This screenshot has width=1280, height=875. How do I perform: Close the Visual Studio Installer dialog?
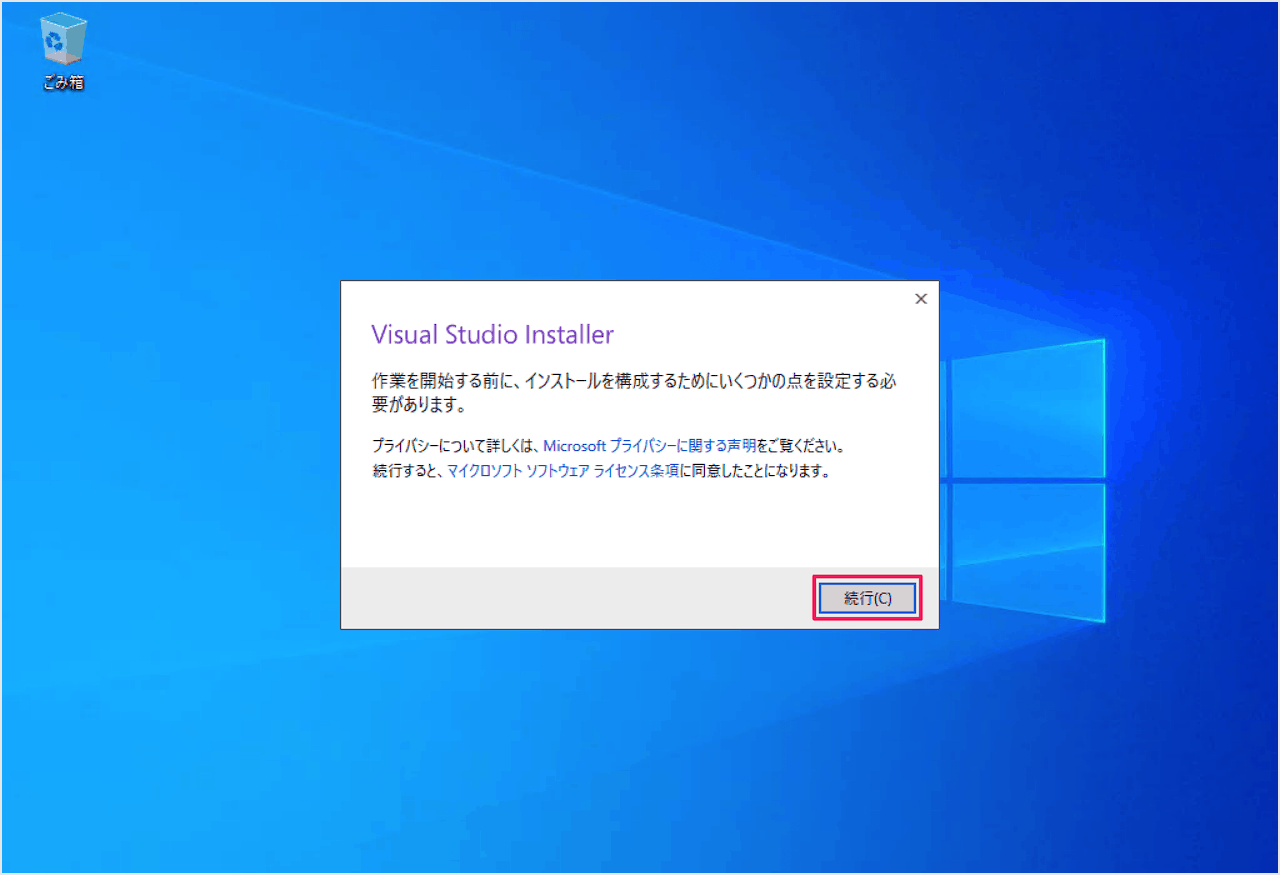click(921, 299)
